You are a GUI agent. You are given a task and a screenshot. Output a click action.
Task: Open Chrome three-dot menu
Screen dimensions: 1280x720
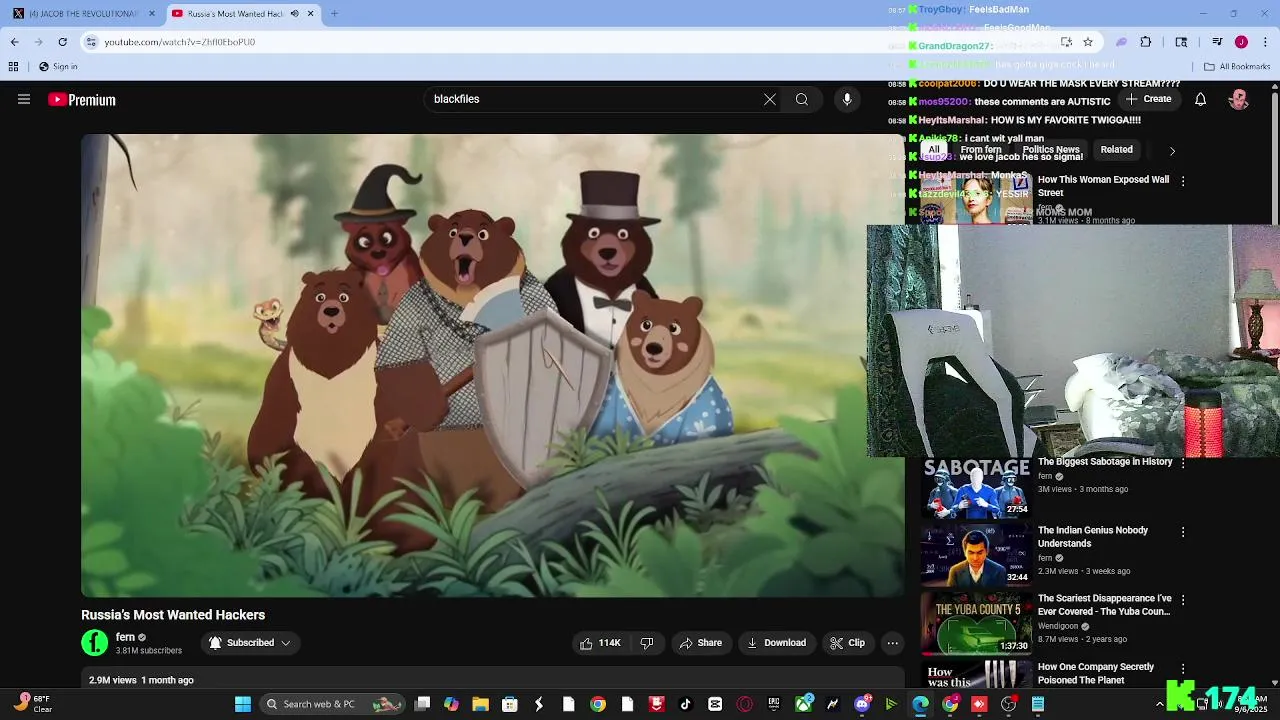[1266, 42]
